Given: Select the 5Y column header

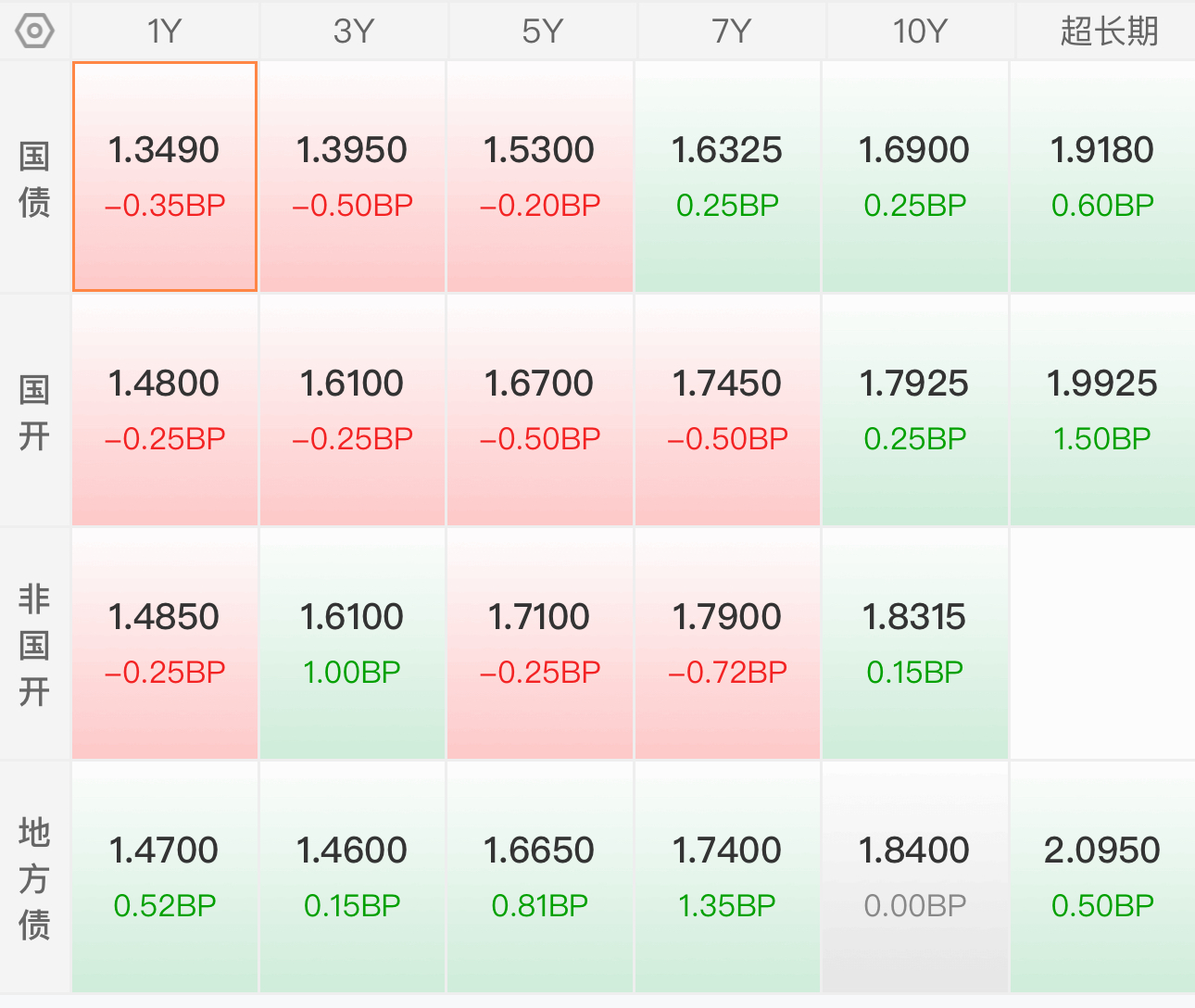Looking at the screenshot, I should tap(542, 31).
